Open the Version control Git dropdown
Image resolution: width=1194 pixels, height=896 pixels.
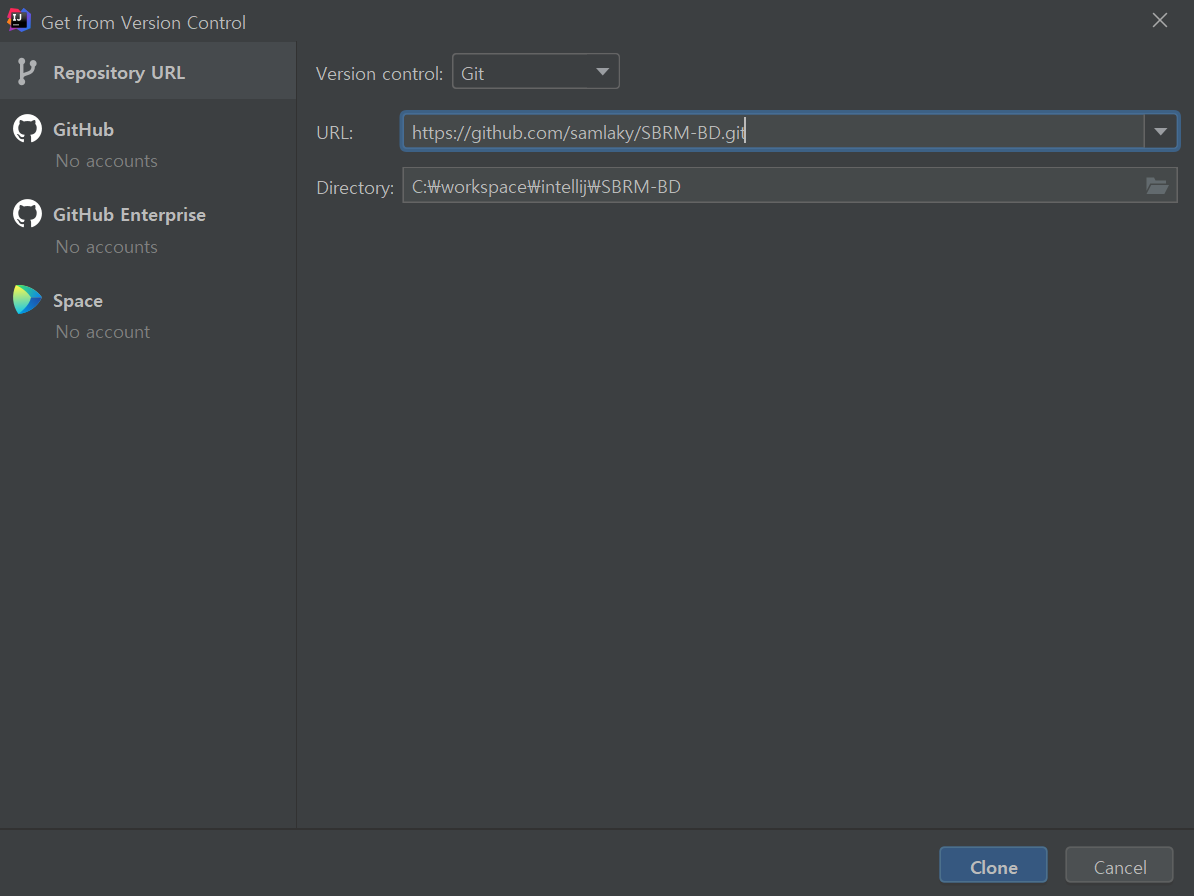click(x=535, y=72)
